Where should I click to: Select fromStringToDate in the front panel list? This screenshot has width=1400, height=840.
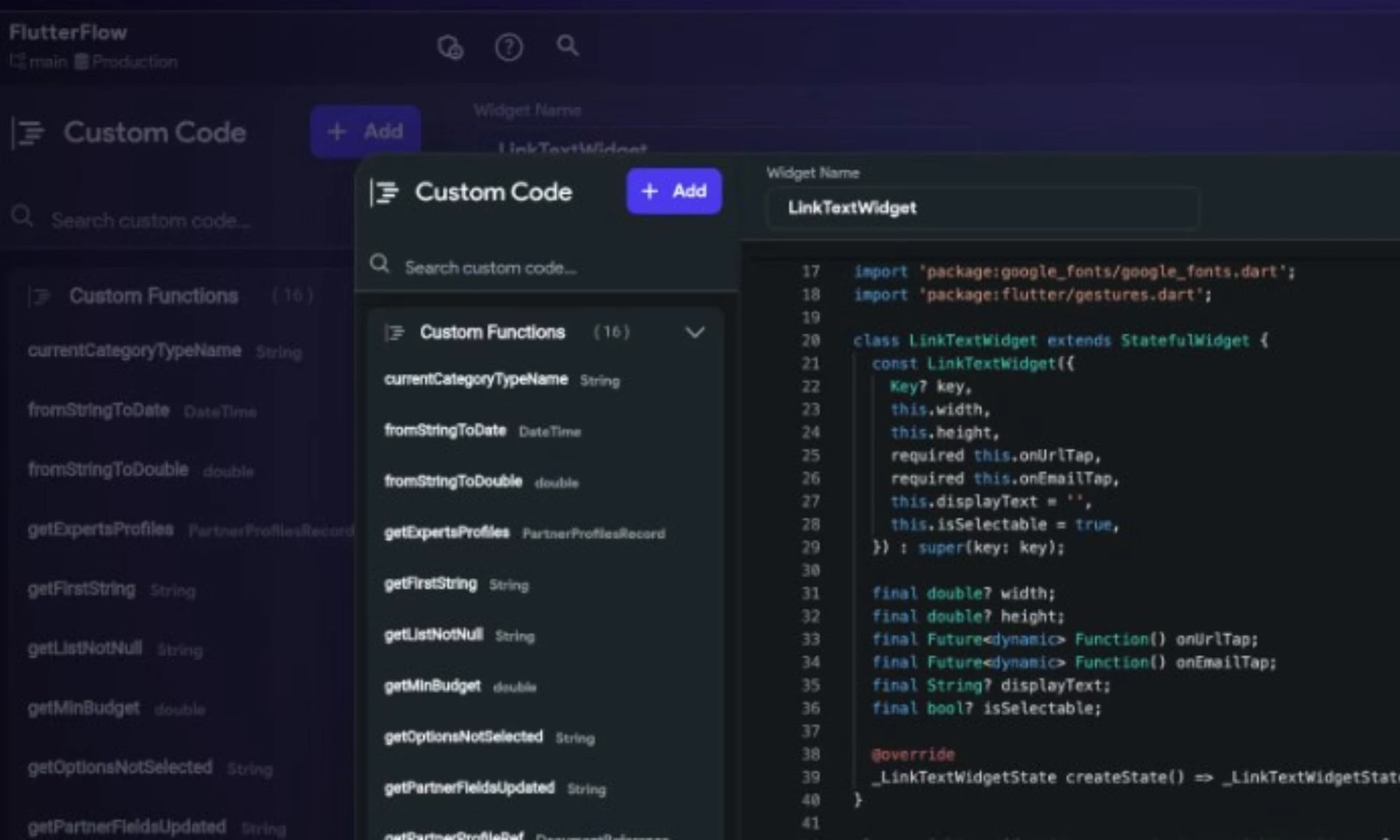(445, 430)
